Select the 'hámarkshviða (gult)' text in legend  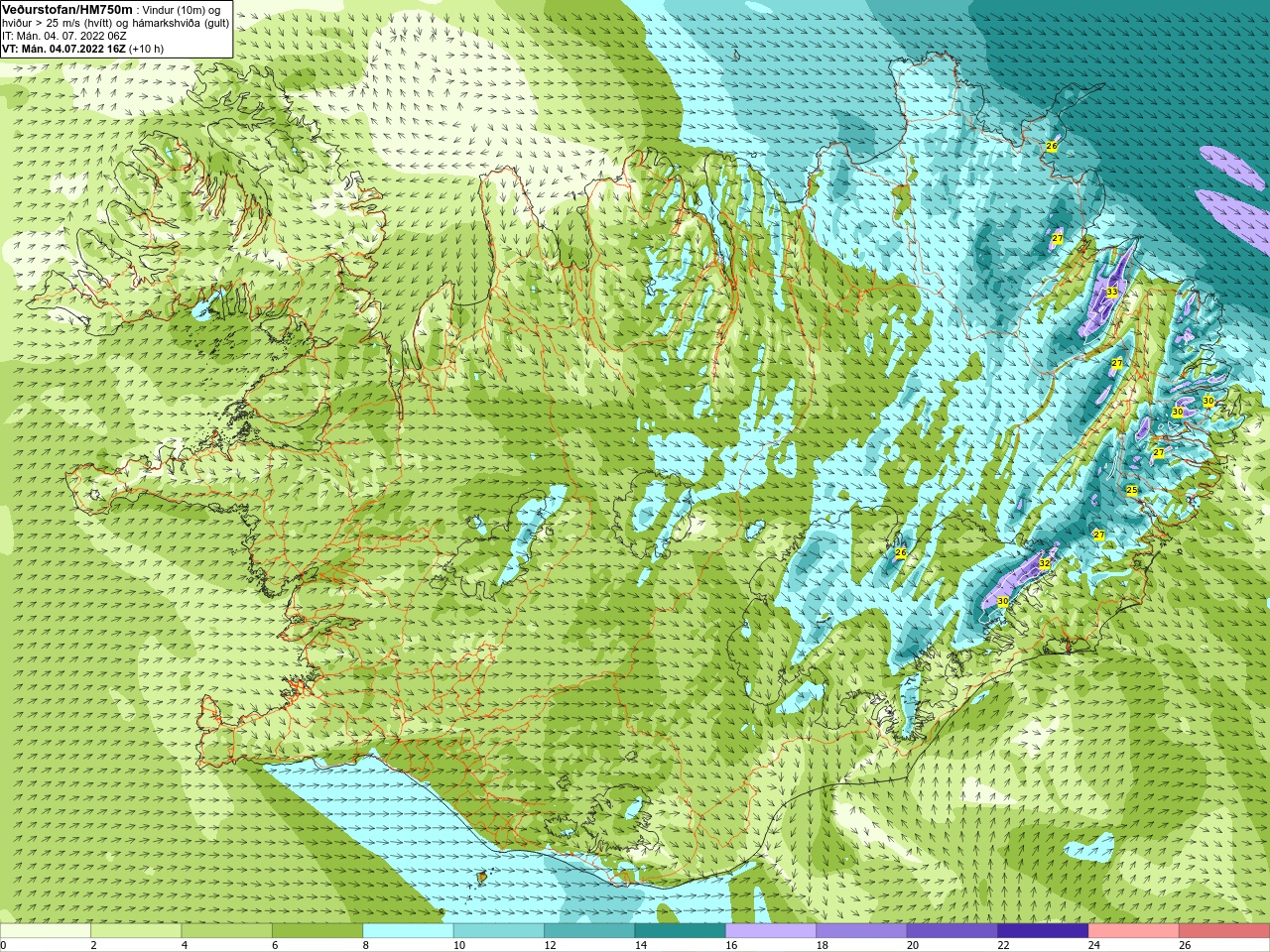[x=179, y=23]
